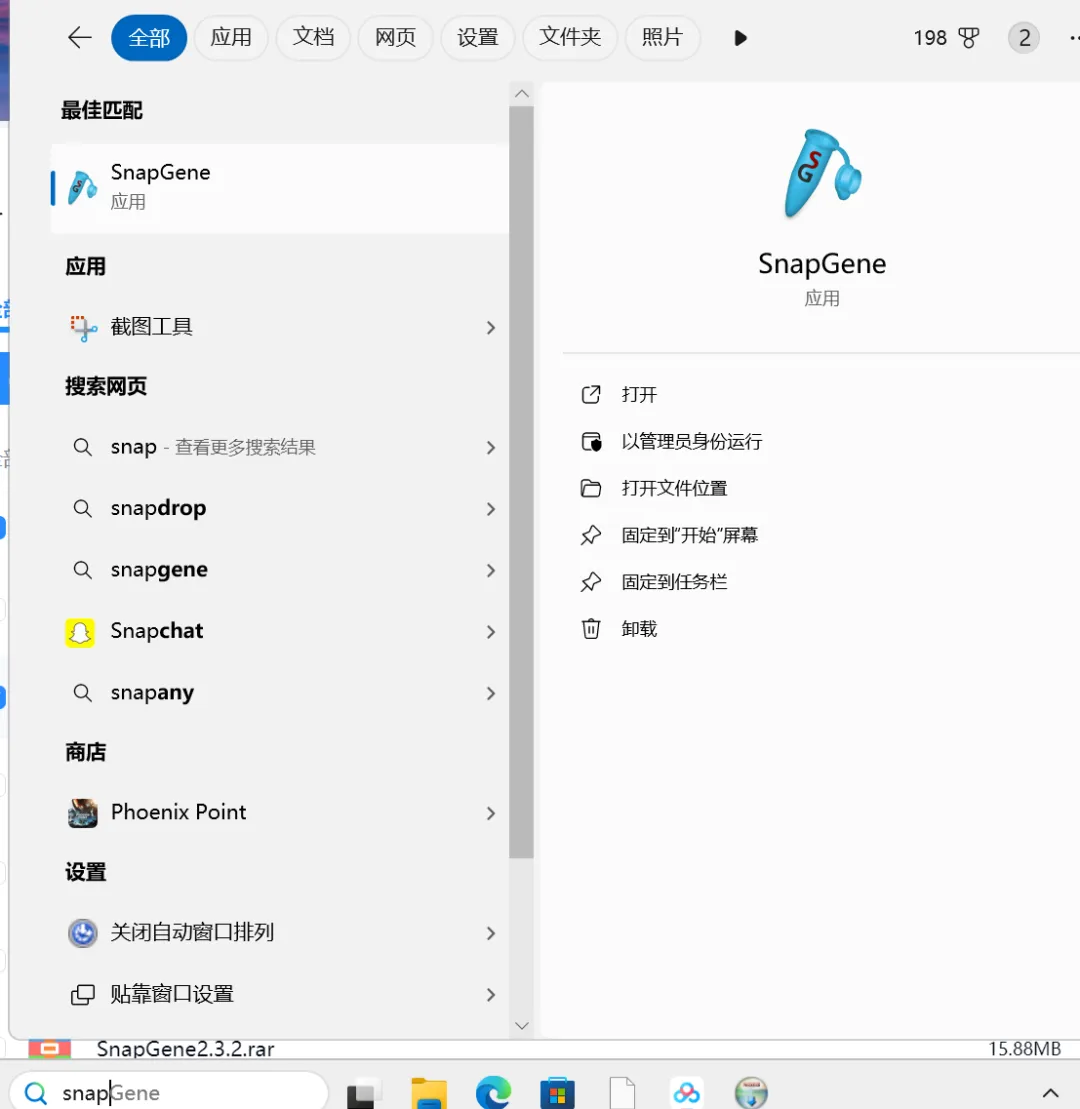
Task: Expand the Phoenix Point chevron
Action: (x=491, y=813)
